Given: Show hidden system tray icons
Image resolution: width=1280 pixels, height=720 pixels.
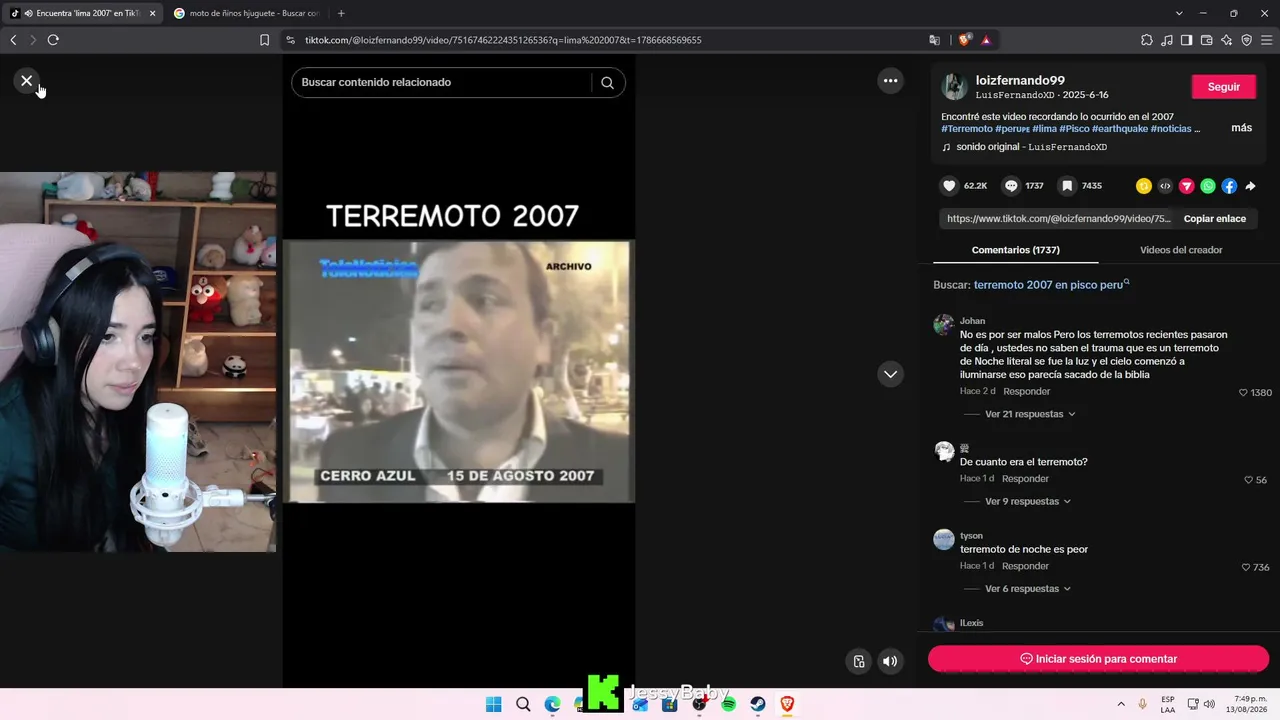Looking at the screenshot, I should point(1120,704).
